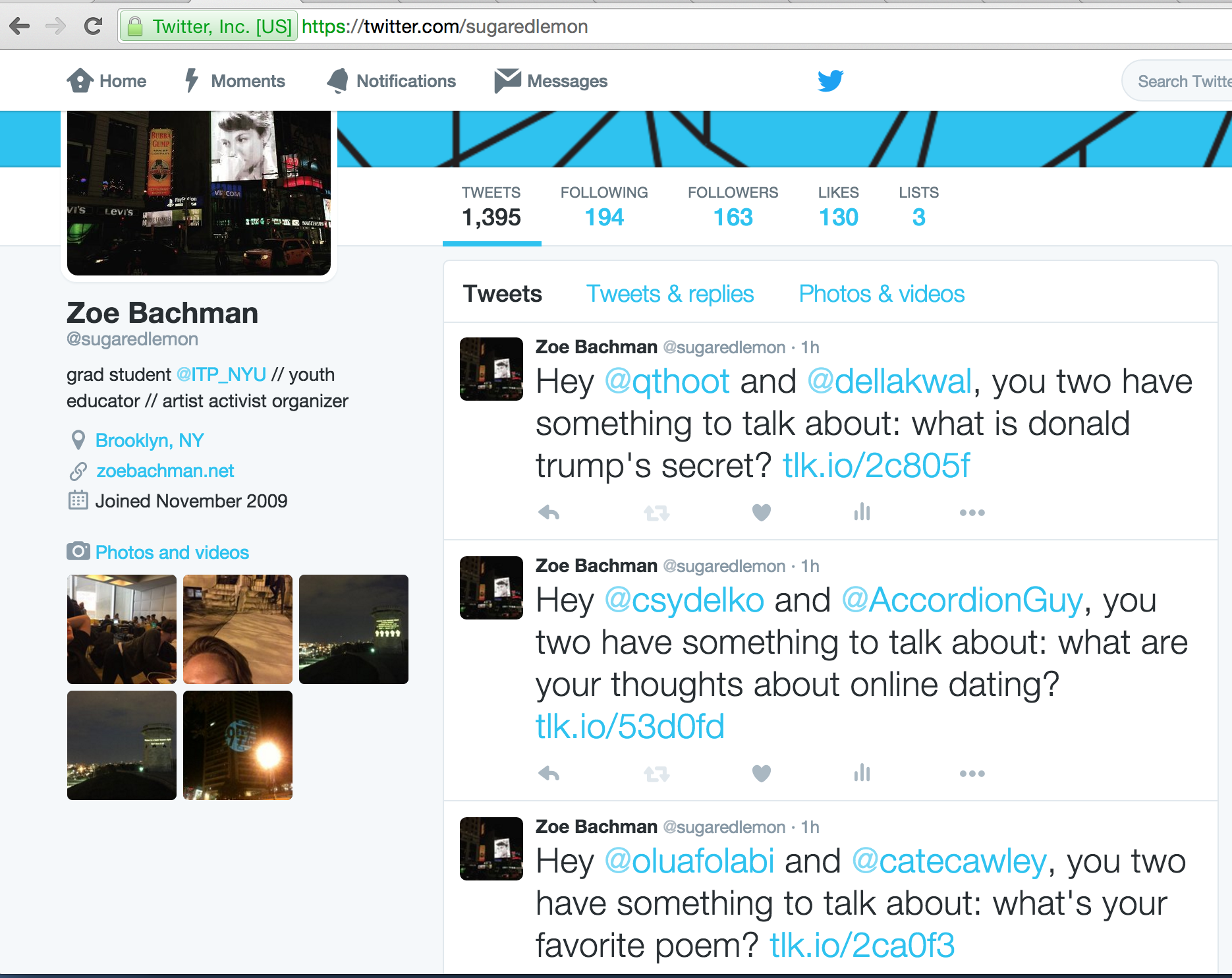Open Messages in the Twitter nav
The width and height of the screenshot is (1232, 978).
(551, 81)
